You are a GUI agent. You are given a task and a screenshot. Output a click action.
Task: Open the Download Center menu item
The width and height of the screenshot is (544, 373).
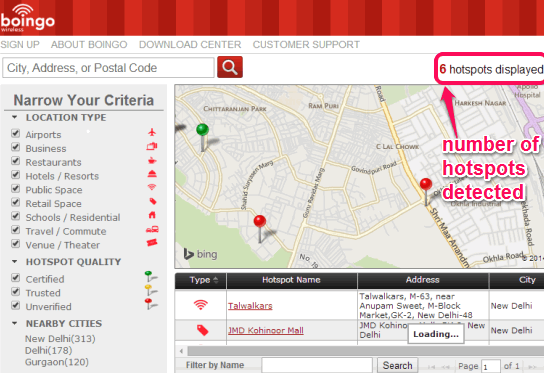(x=190, y=45)
